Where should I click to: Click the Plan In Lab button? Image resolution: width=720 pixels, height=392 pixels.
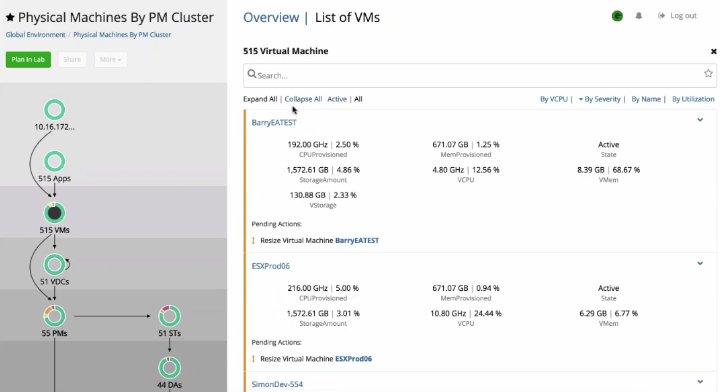(x=28, y=60)
